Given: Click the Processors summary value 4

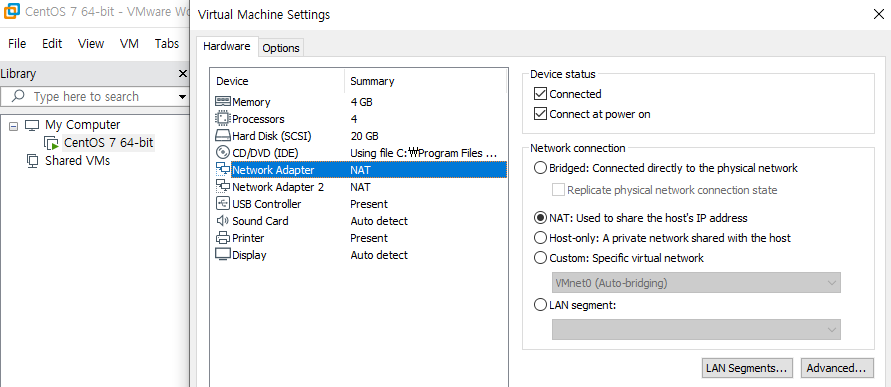Looking at the screenshot, I should point(354,119).
